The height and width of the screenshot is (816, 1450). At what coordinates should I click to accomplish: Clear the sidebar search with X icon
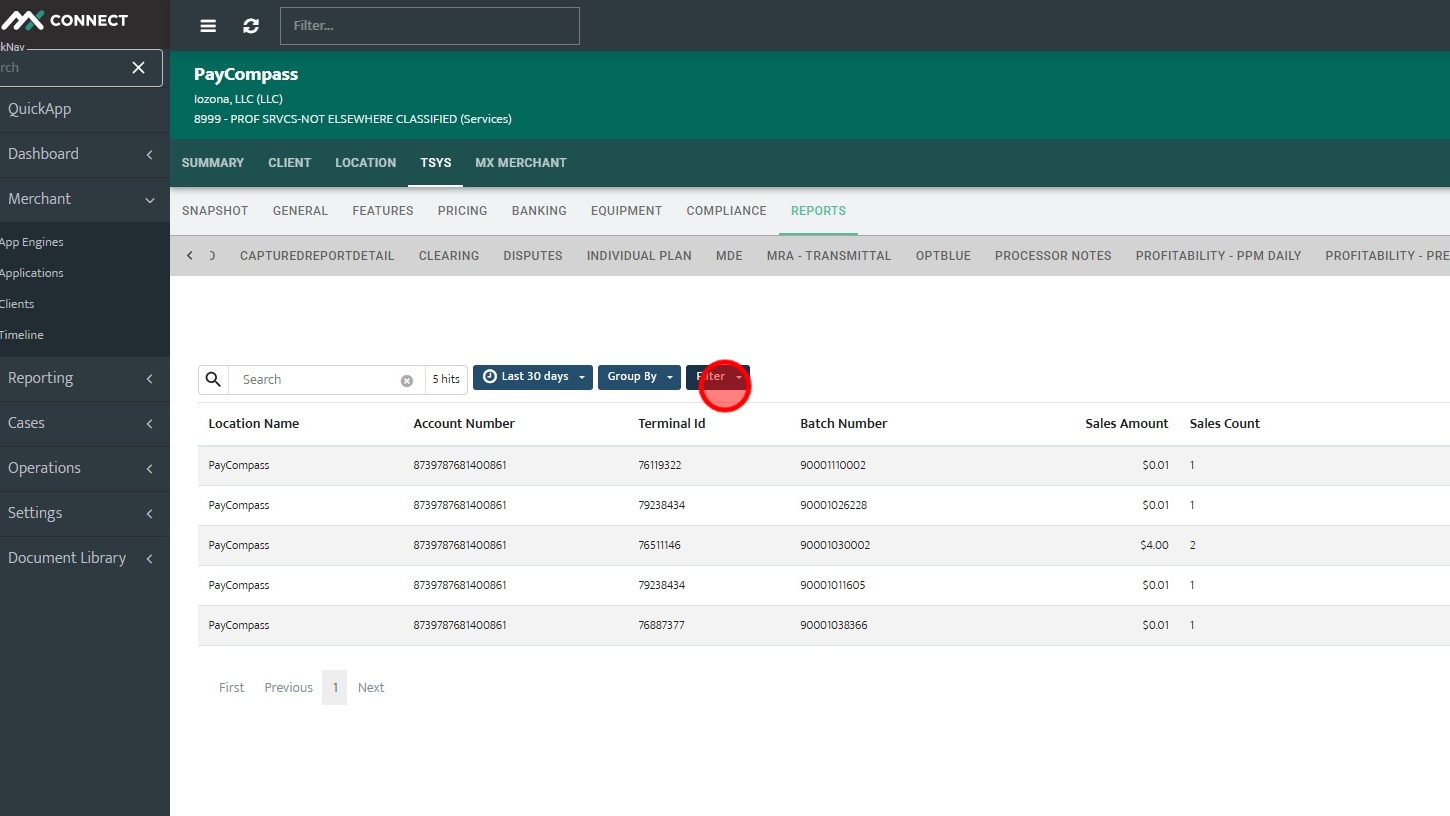pyautogui.click(x=138, y=67)
